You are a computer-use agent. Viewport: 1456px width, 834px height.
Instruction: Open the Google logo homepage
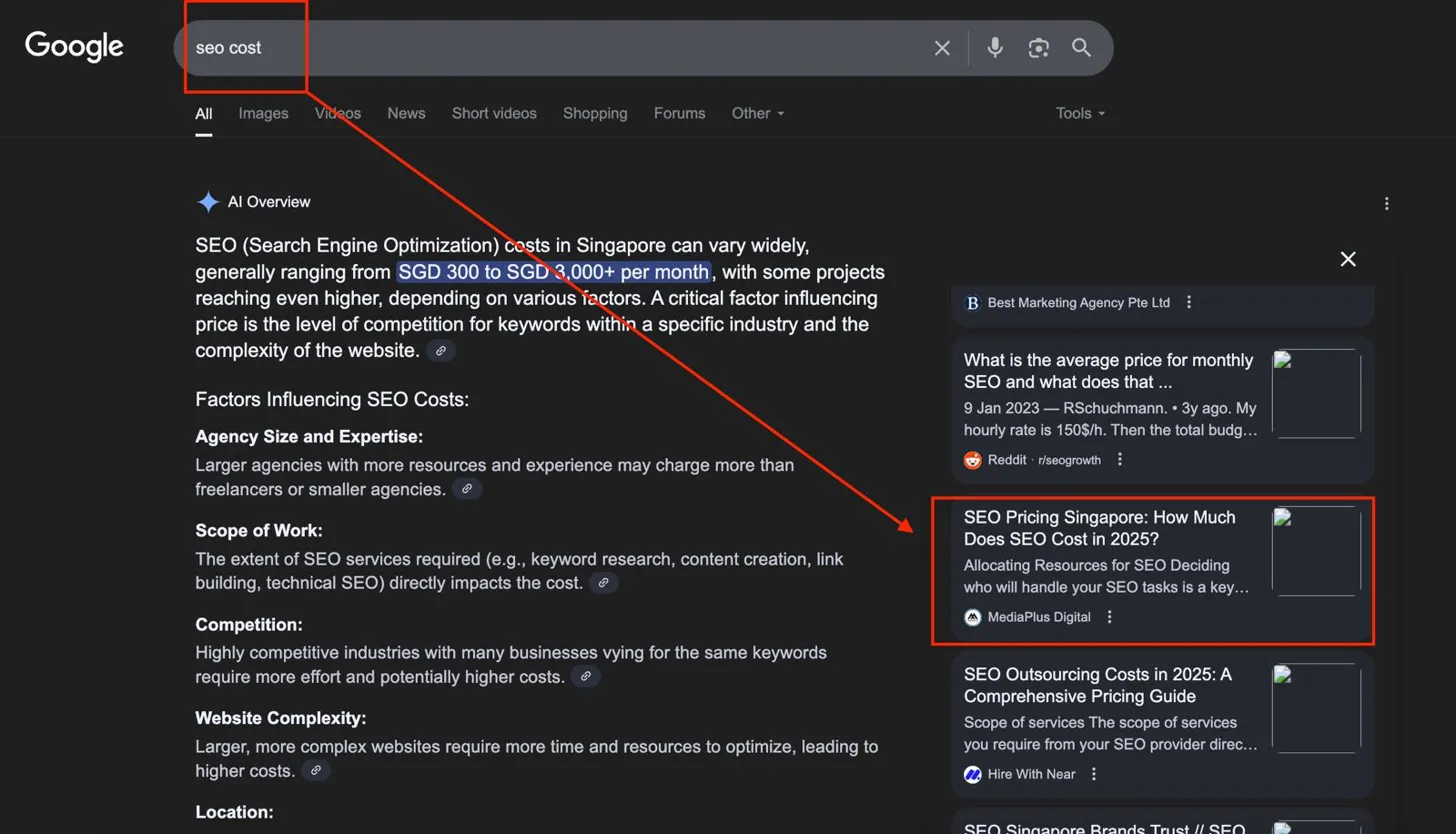pos(74,47)
